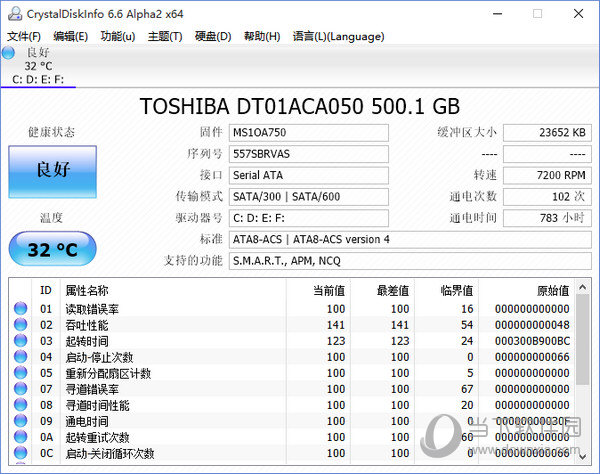The height and width of the screenshot is (474, 600).
Task: Select the 起转重试次数 attribute row
Action: click(292, 437)
